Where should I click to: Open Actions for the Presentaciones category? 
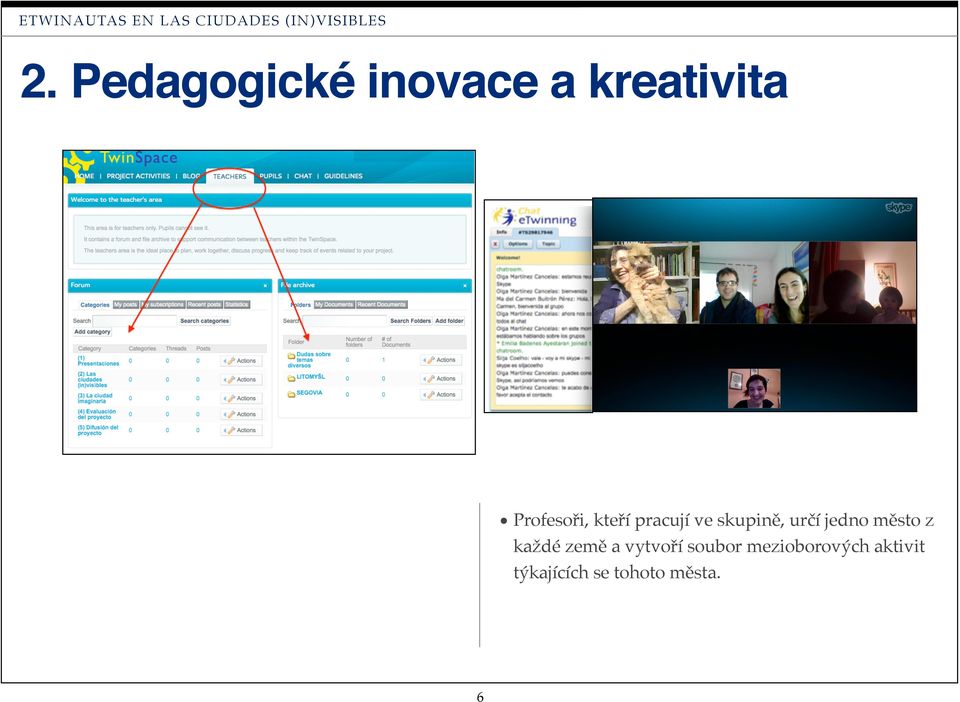241,361
